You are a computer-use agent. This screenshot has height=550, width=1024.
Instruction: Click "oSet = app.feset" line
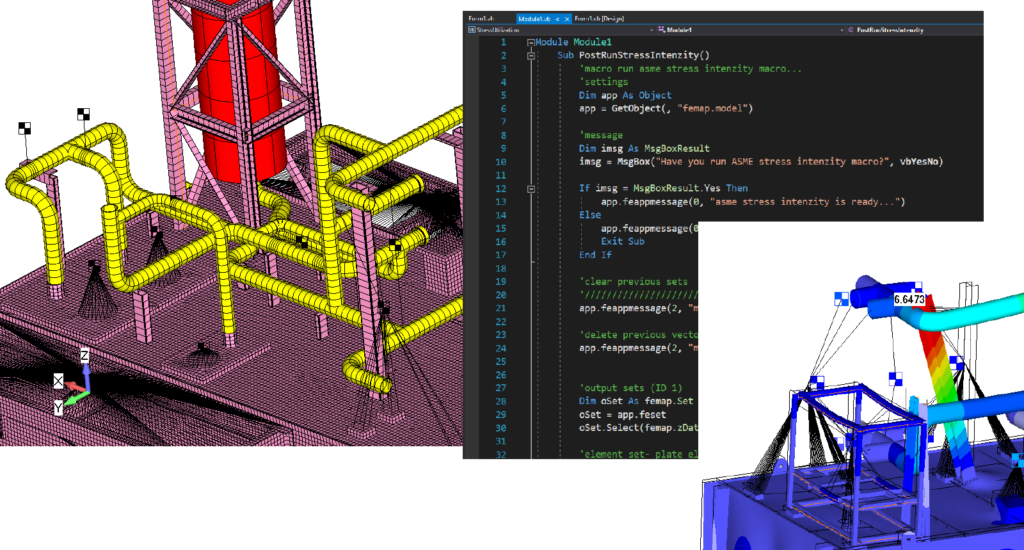click(x=622, y=415)
